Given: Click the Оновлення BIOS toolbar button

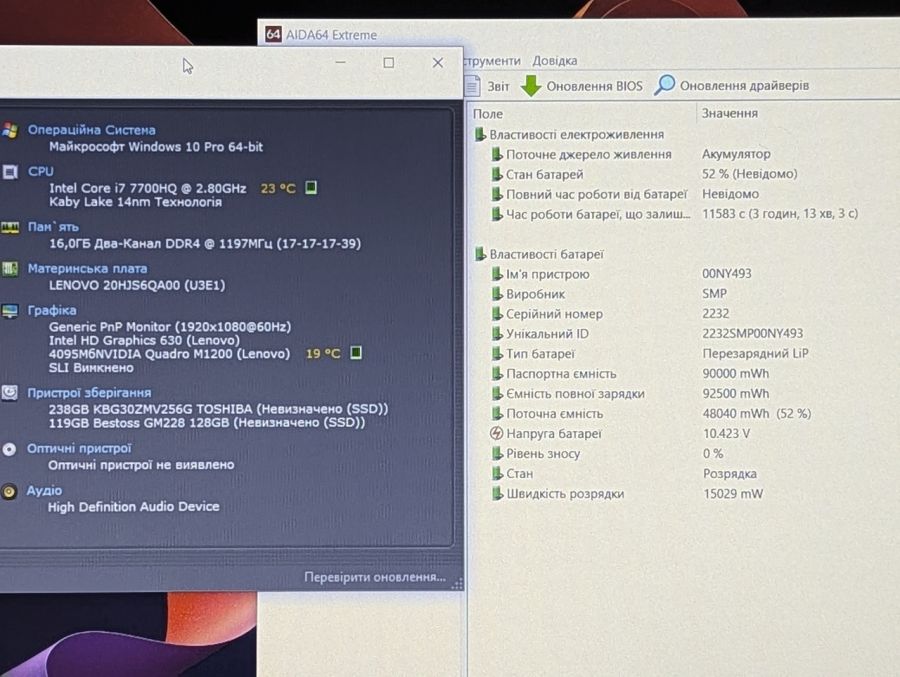Looking at the screenshot, I should click(582, 86).
